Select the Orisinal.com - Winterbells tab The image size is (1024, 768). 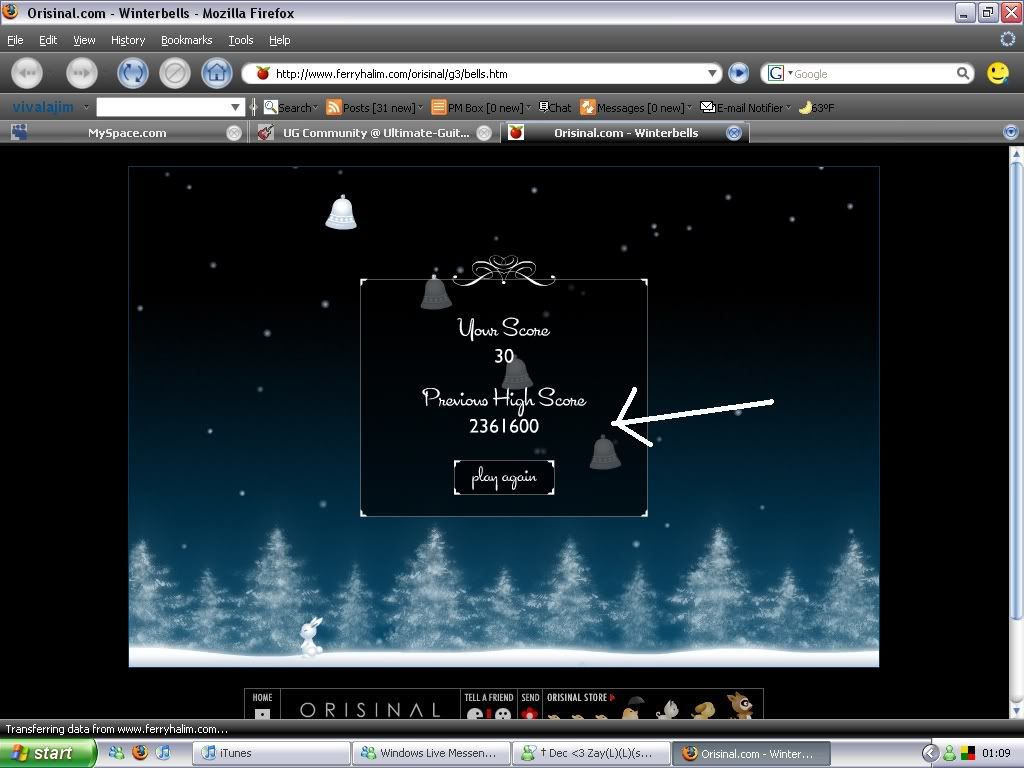(624, 133)
